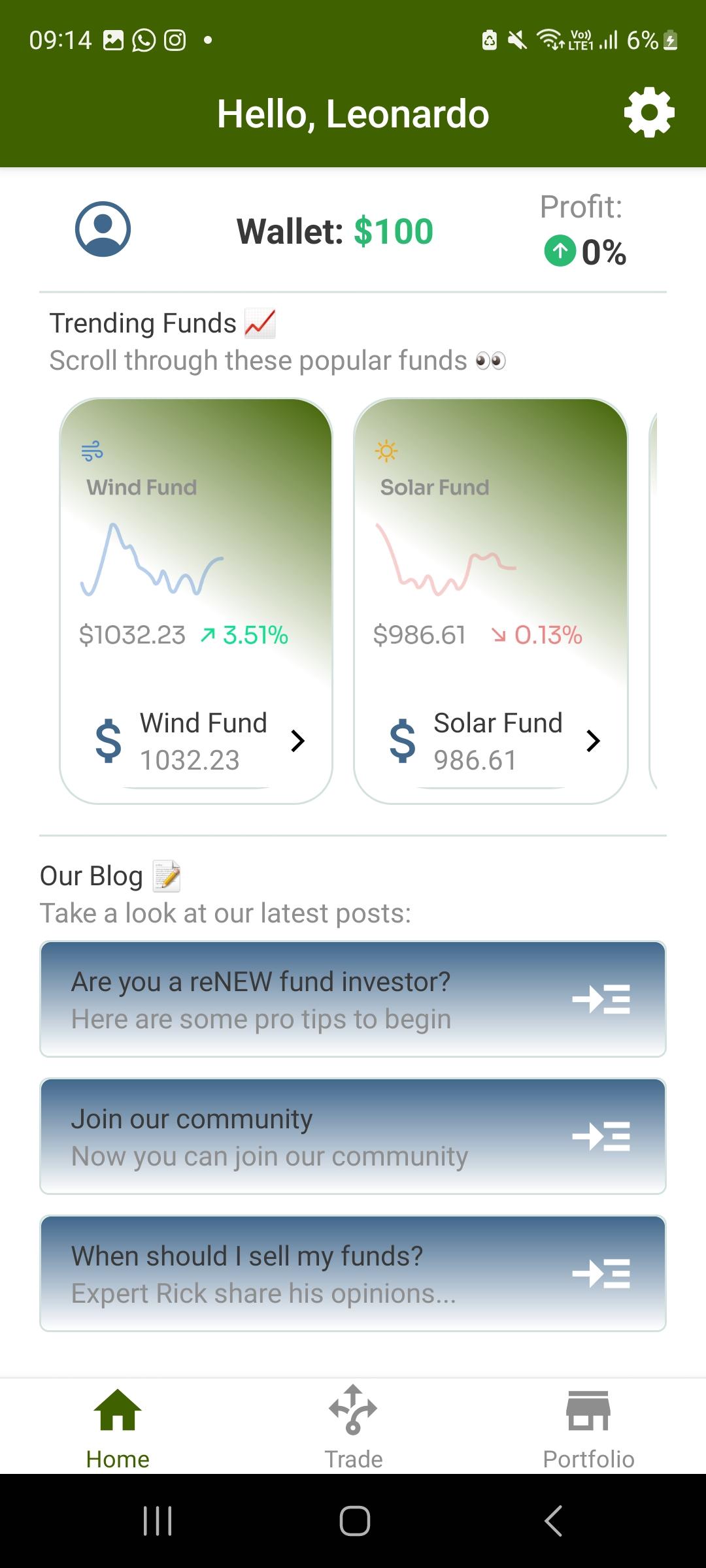Tap the Wallet $100 balance
Viewport: 706px width, 1568px height.
[x=335, y=231]
